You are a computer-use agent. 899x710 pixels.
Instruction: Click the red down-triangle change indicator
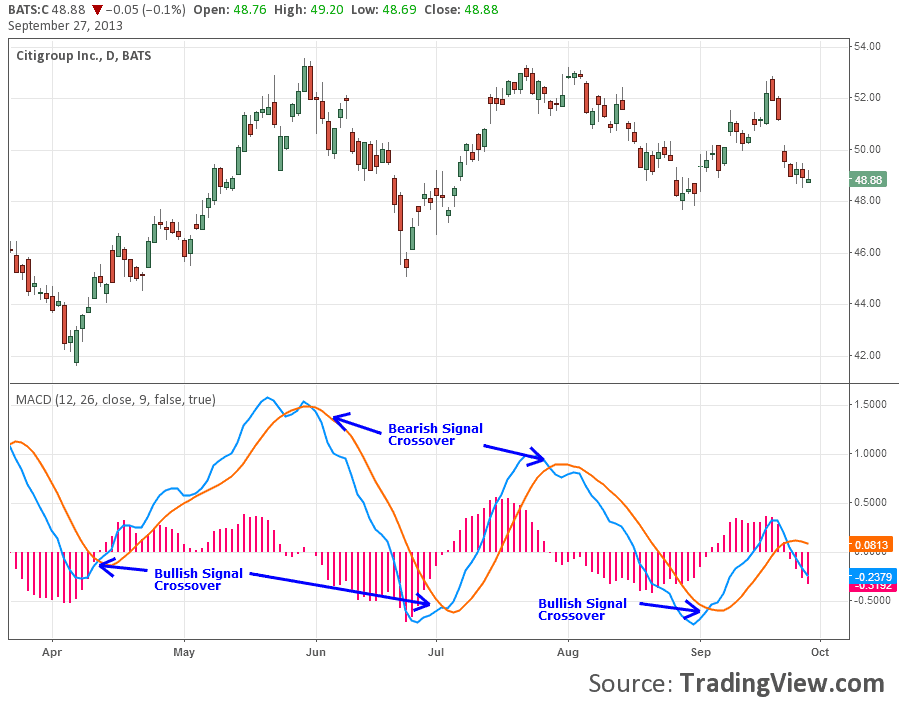click(x=97, y=10)
